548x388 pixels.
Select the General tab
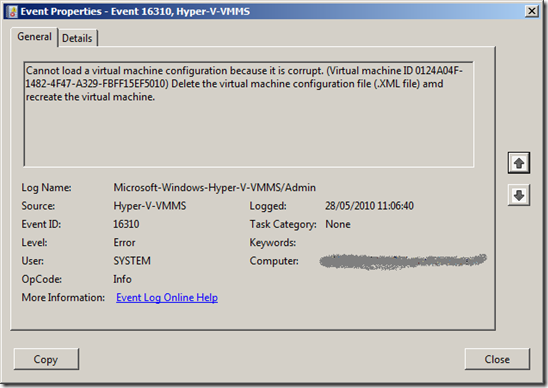tap(34, 37)
